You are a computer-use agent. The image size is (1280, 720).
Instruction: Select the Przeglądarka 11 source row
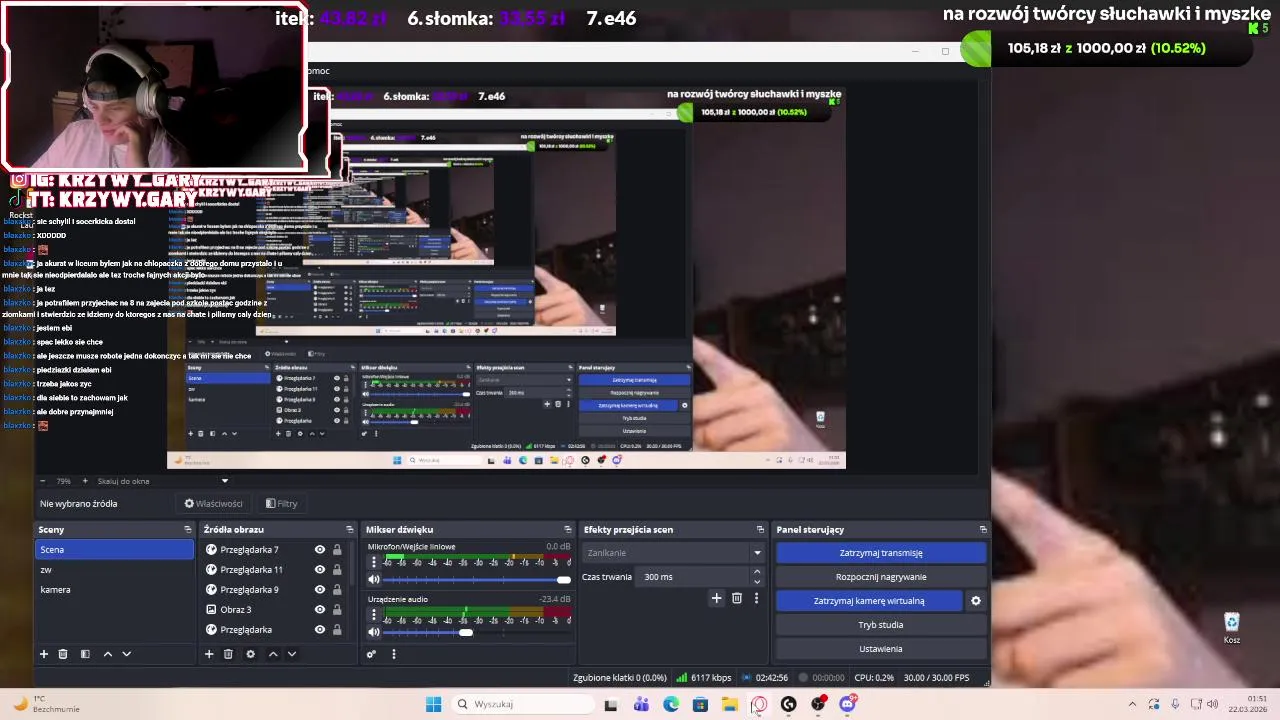[x=277, y=570]
